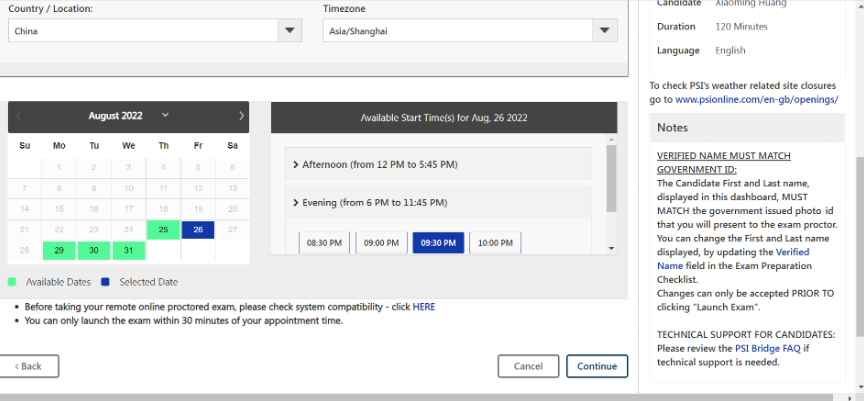Screen dimensions: 864x401
Task: Go to previous month in calendar
Action: (19, 116)
